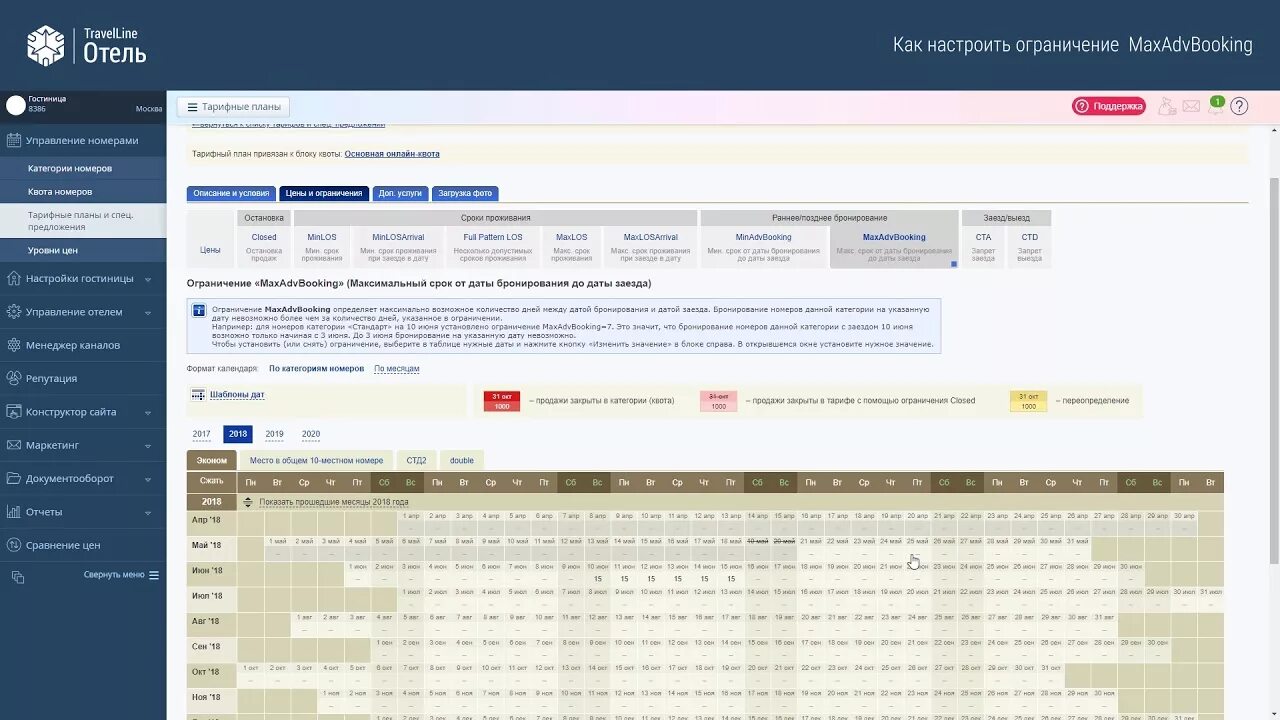Expand Документооборот sidebar section
Image resolution: width=1280 pixels, height=720 pixels.
pyautogui.click(x=83, y=479)
